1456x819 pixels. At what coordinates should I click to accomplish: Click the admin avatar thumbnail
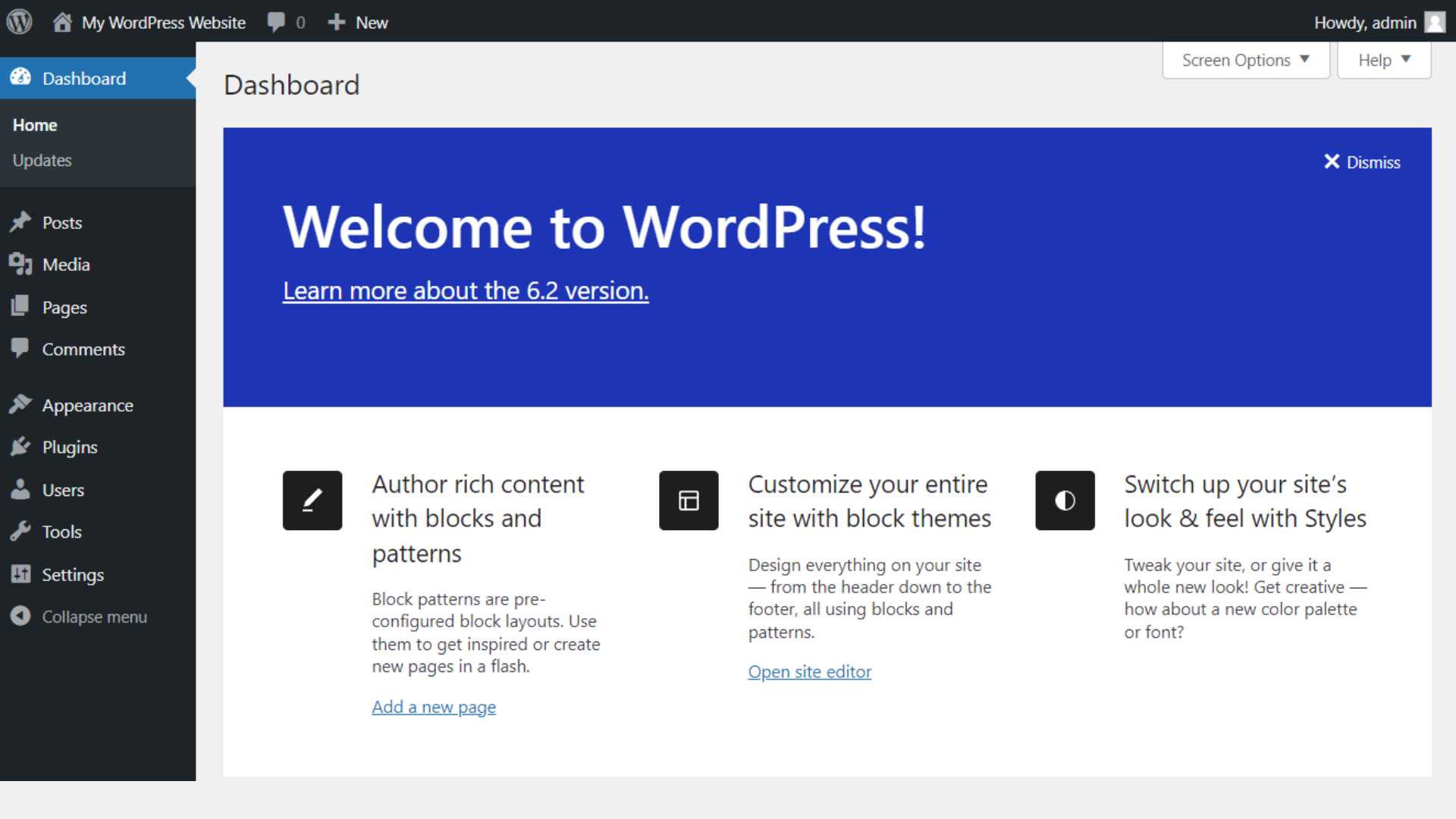tap(1434, 22)
